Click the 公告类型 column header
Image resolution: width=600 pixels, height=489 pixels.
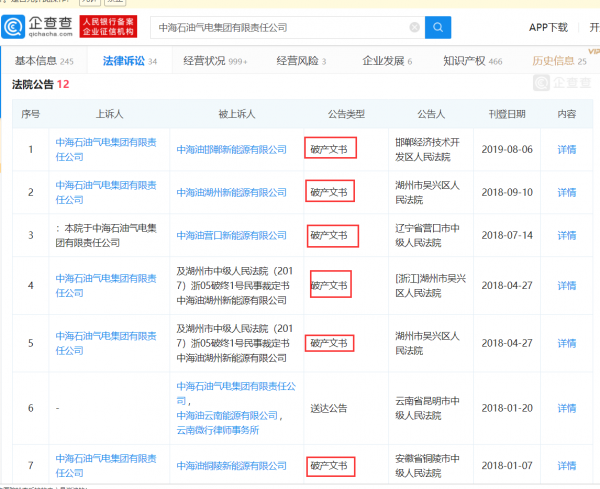point(346,114)
